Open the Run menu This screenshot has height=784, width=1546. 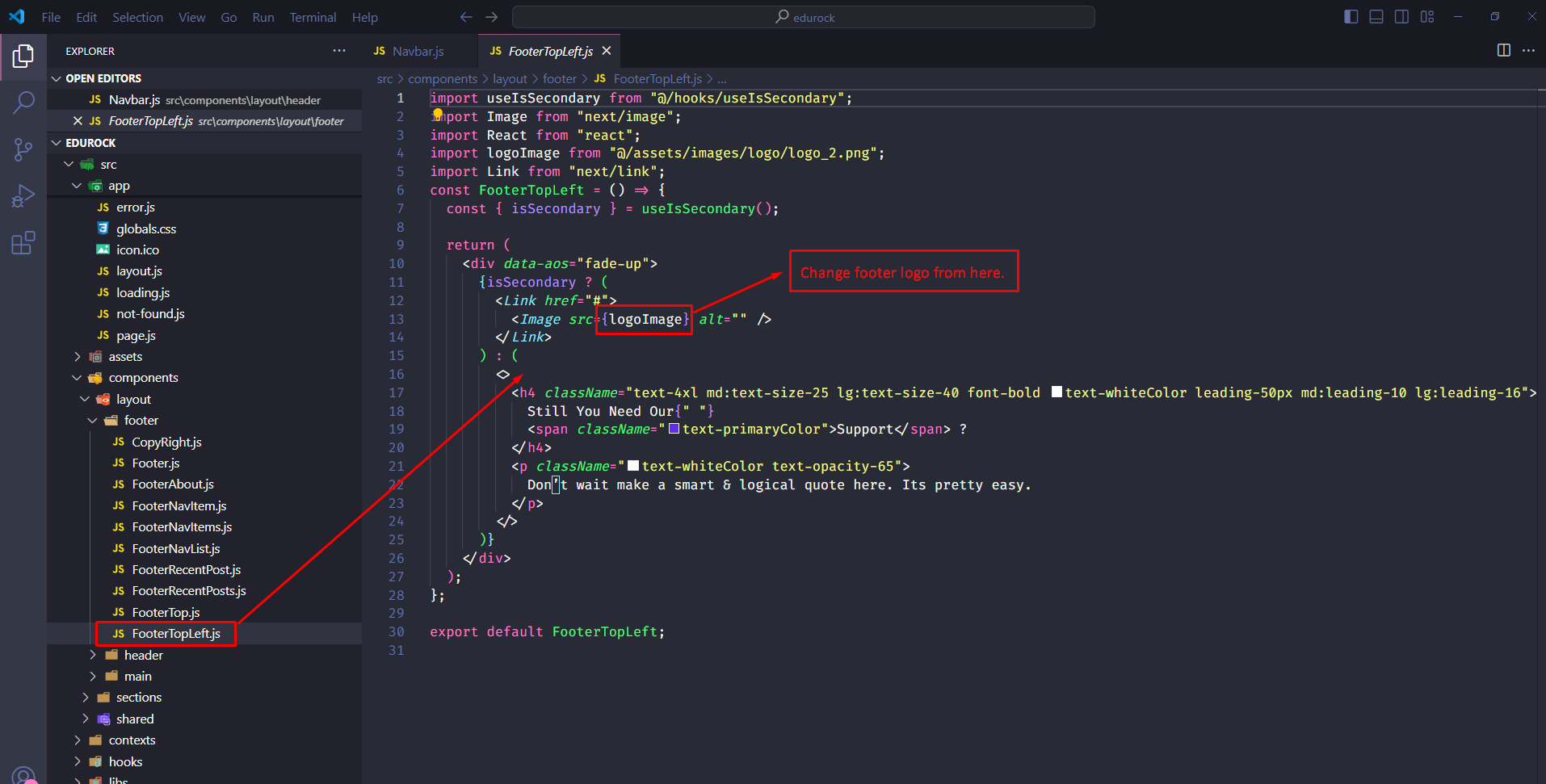[263, 17]
